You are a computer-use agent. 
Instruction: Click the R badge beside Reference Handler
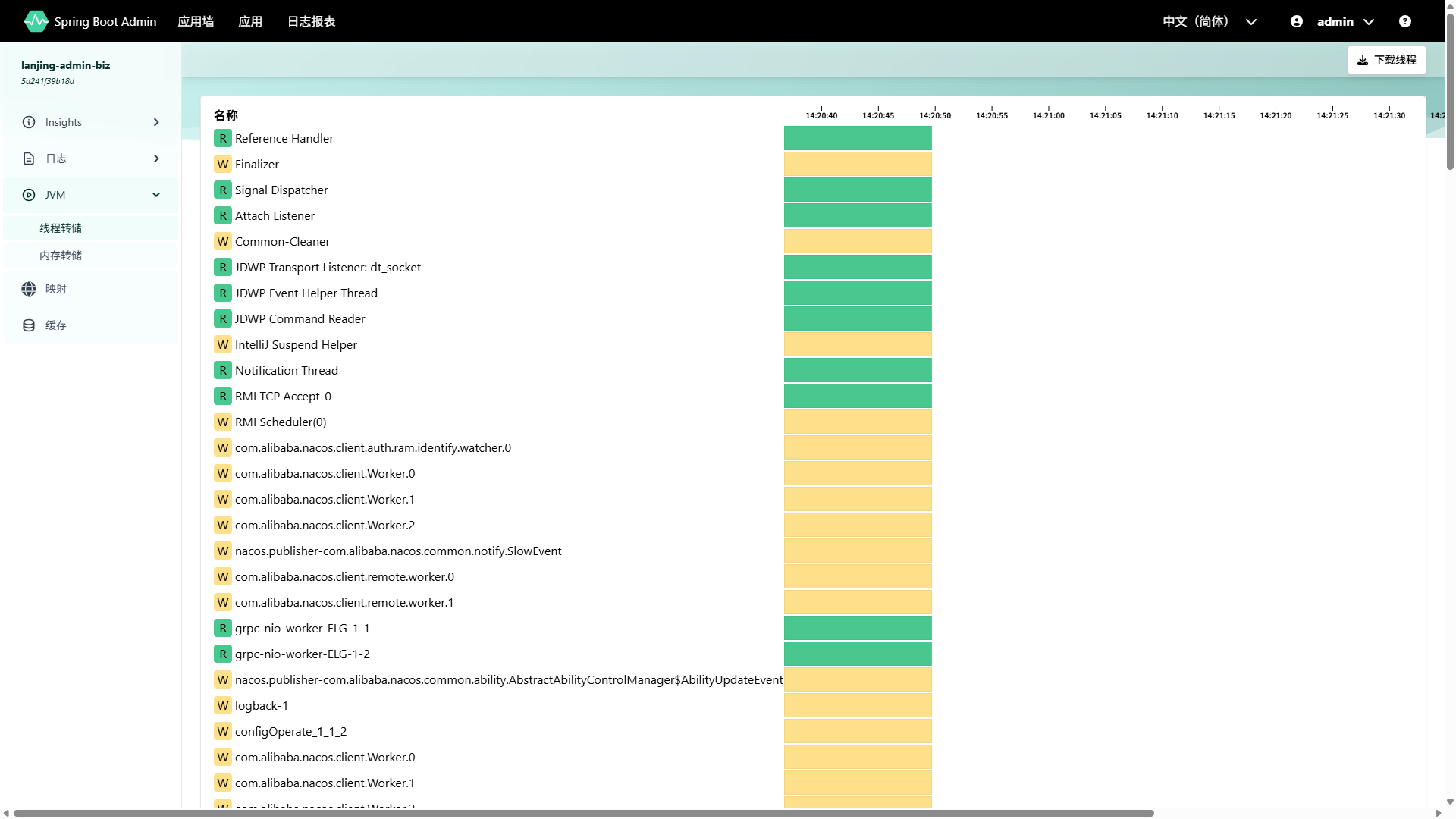(x=222, y=138)
